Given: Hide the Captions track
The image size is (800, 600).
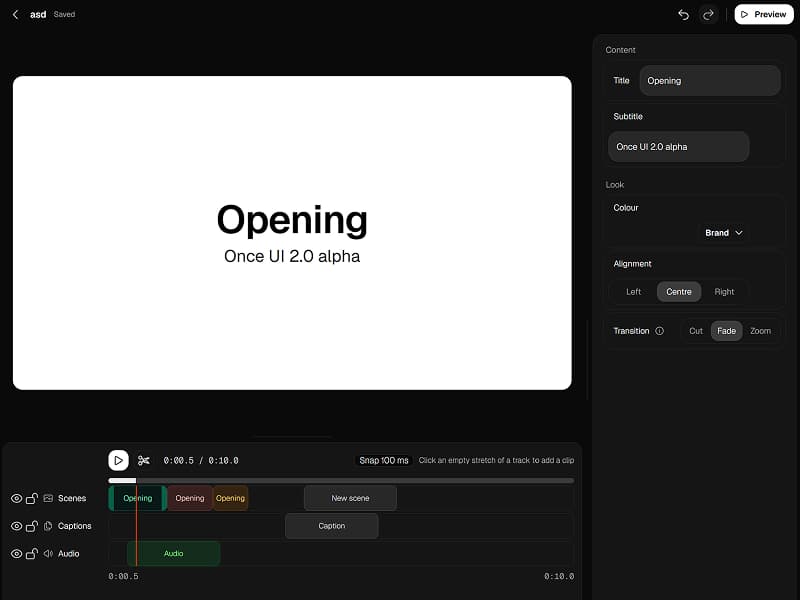Looking at the screenshot, I should point(16,526).
